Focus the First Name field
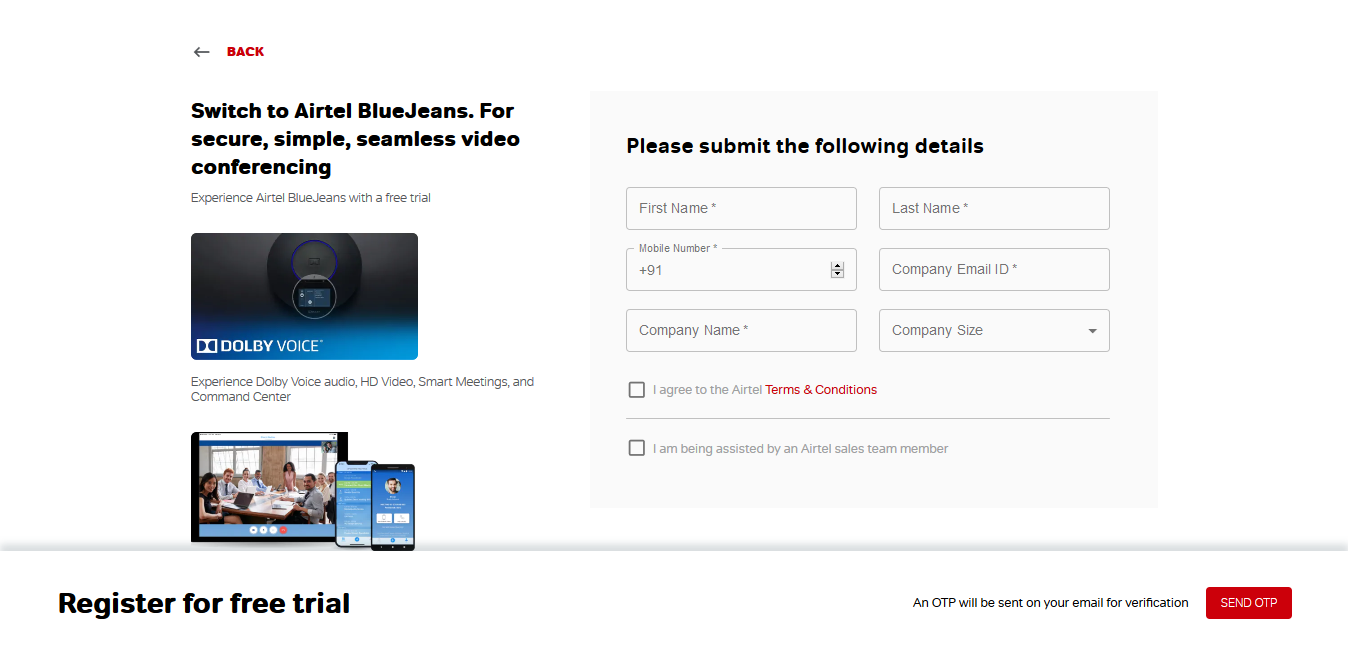This screenshot has height=653, width=1348. (x=741, y=208)
